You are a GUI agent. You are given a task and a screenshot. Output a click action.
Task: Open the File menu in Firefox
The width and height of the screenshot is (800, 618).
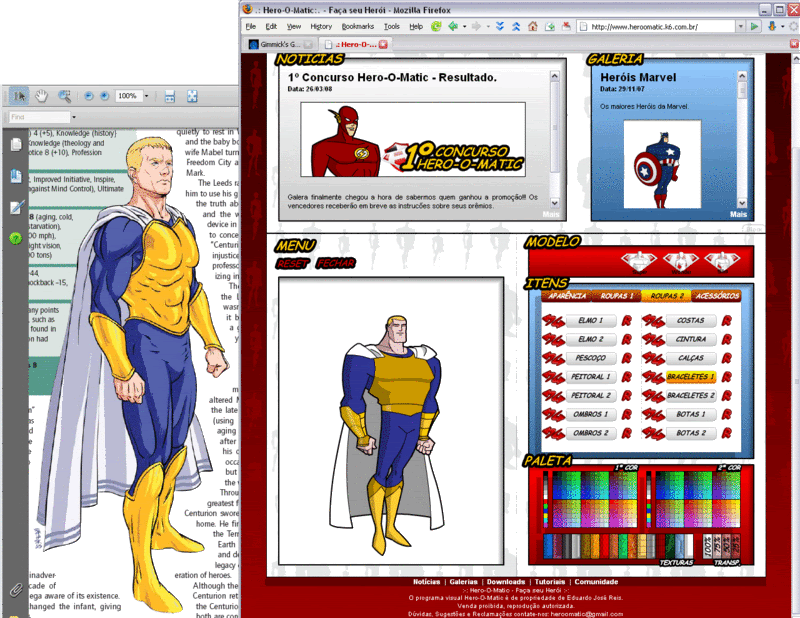coord(251,27)
